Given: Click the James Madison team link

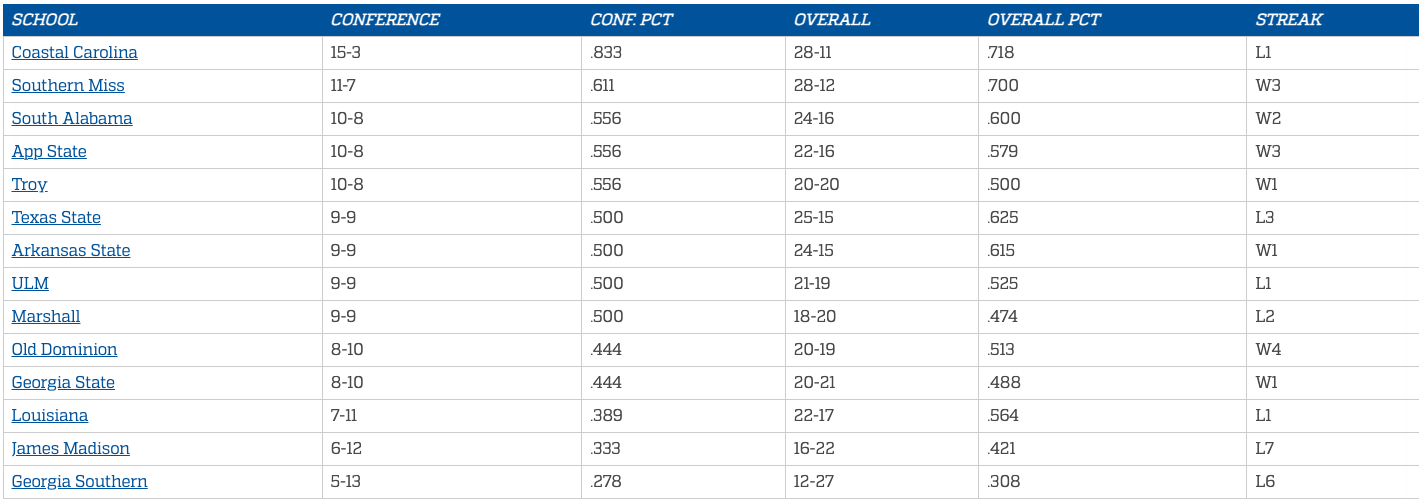Looking at the screenshot, I should click(70, 448).
